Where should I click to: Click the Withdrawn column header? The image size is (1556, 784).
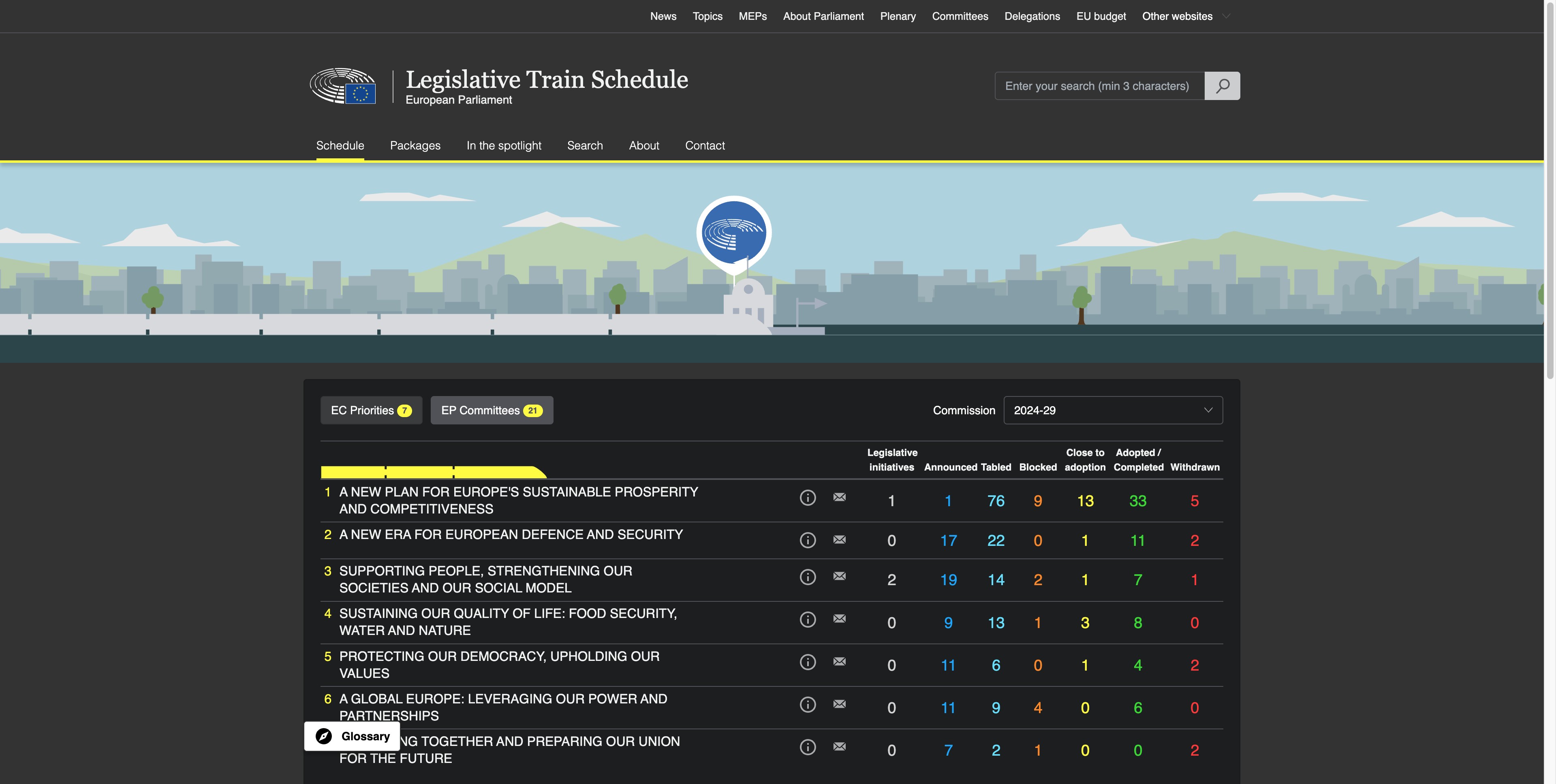point(1194,467)
